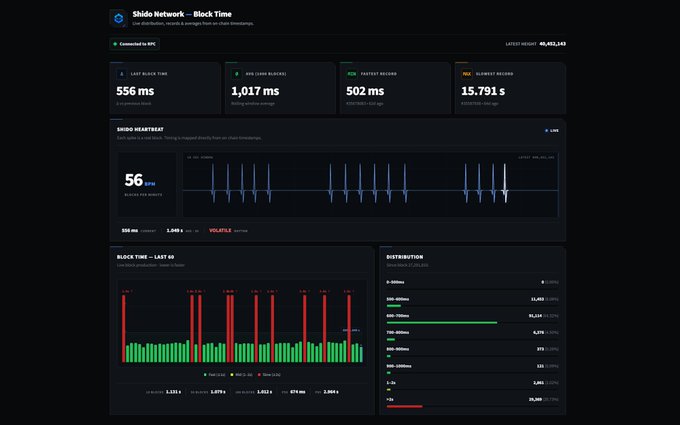This screenshot has height=425, width=680.
Task: Click the 11,453 count for 500–600ms
Action: [537, 299]
